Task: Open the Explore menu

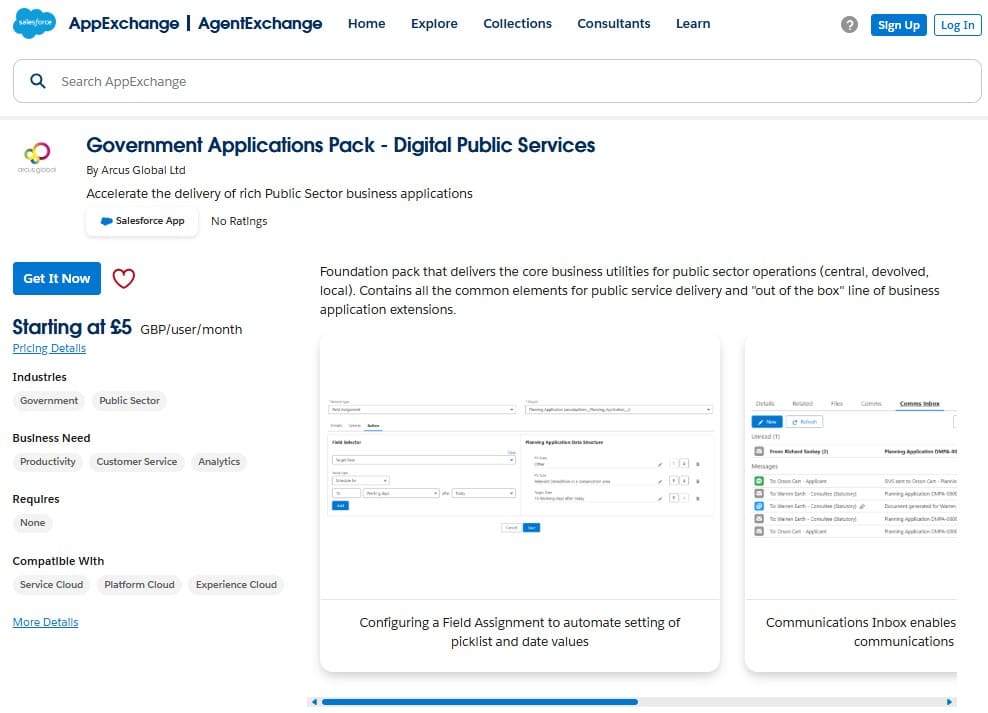Action: tap(434, 23)
